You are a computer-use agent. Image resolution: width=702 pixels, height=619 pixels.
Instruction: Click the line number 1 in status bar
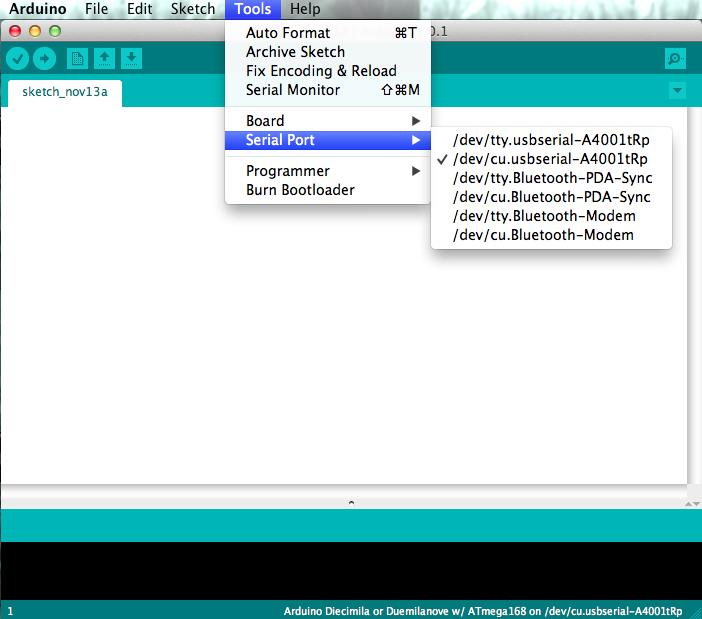pyautogui.click(x=10, y=611)
